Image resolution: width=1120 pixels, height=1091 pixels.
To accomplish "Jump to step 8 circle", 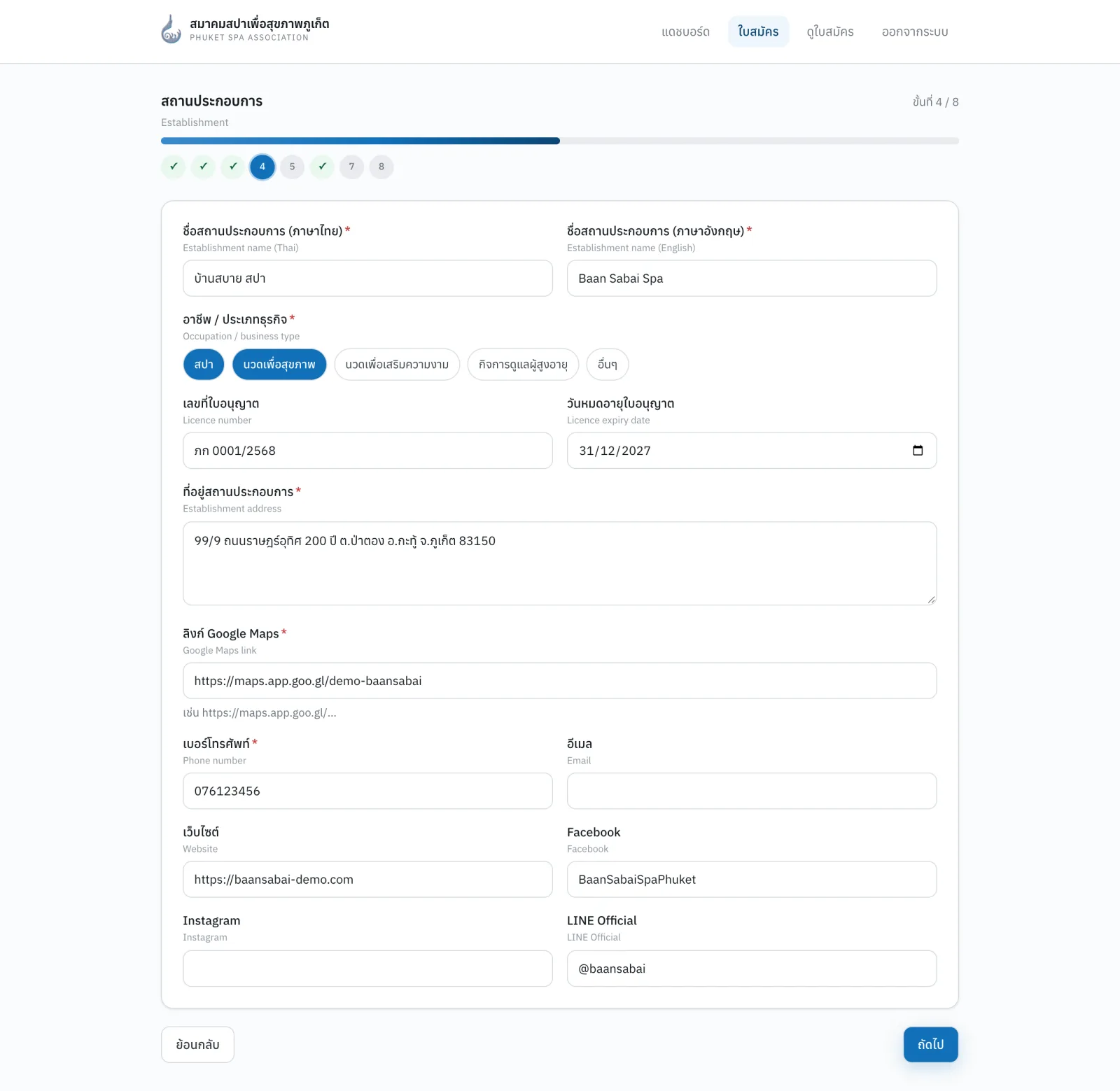I will (x=381, y=167).
